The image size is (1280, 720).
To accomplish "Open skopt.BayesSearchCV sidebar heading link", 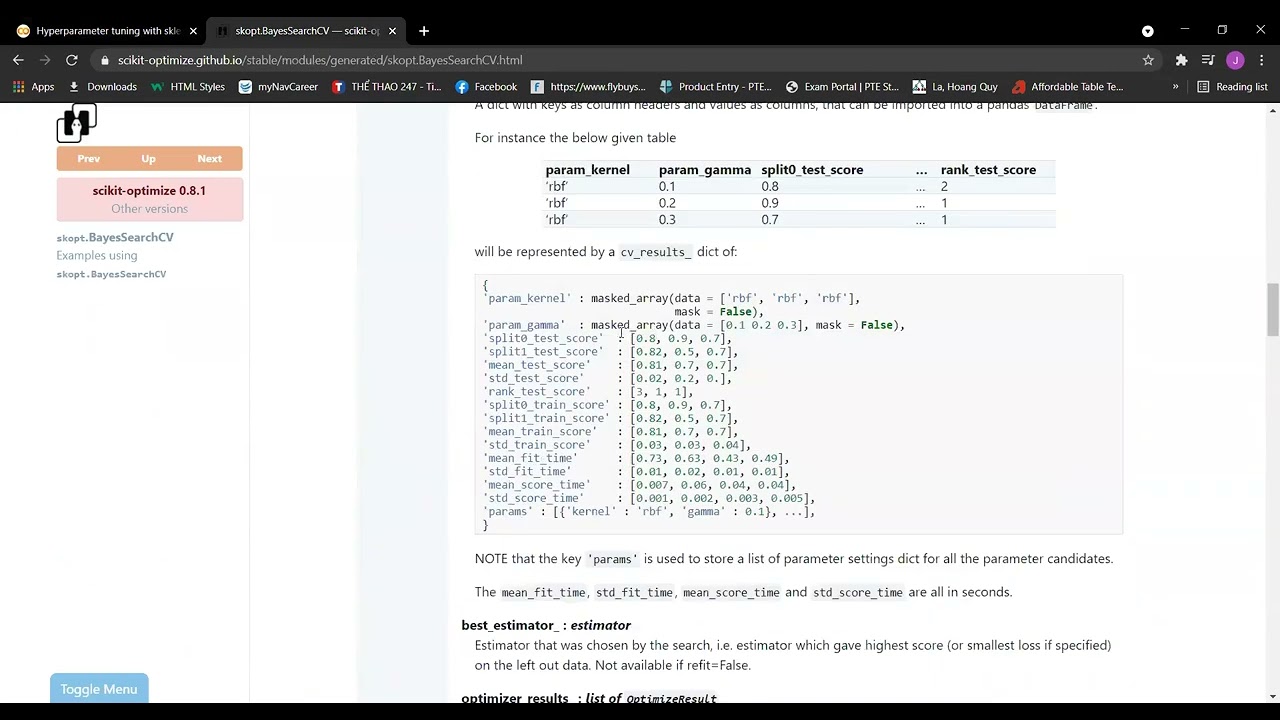I will pyautogui.click(x=115, y=238).
